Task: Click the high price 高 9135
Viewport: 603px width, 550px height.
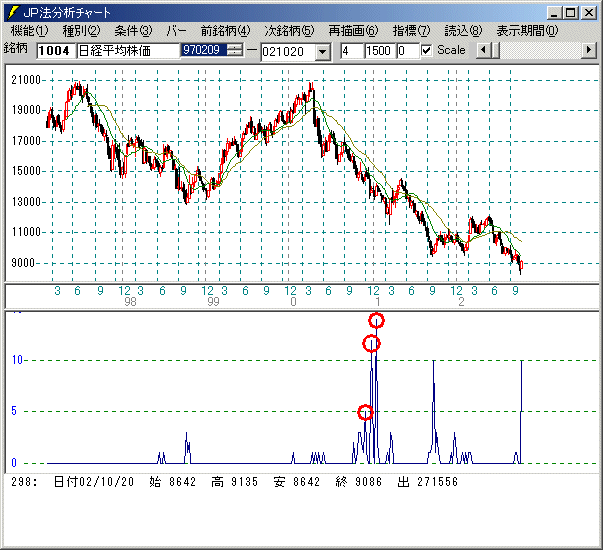Action: pos(235,482)
